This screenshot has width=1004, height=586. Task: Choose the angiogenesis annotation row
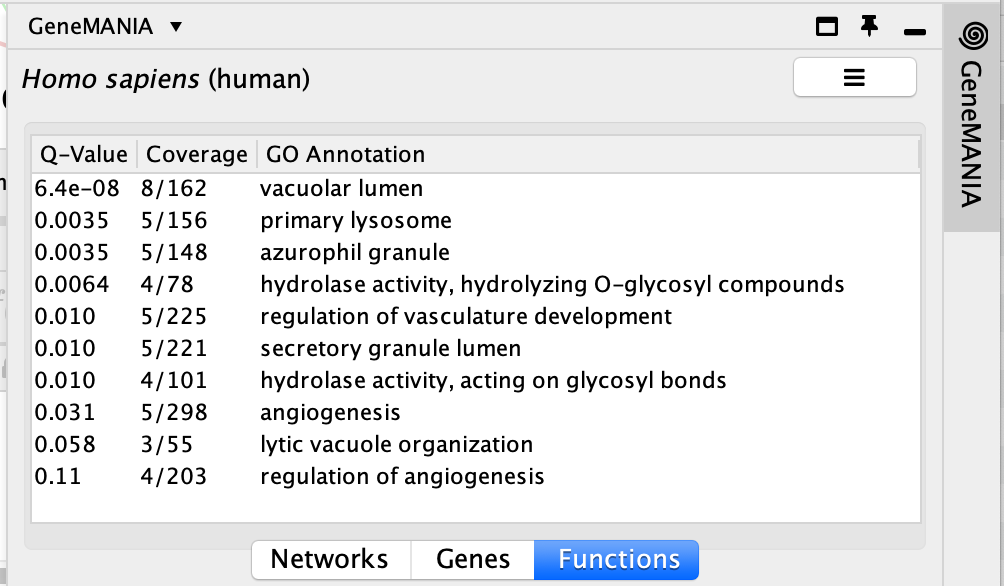coord(330,412)
